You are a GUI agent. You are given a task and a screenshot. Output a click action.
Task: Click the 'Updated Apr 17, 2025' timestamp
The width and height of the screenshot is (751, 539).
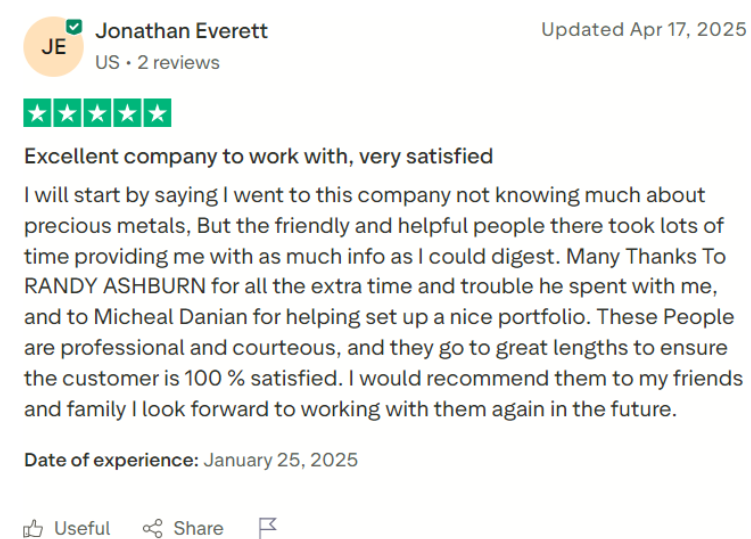point(643,30)
